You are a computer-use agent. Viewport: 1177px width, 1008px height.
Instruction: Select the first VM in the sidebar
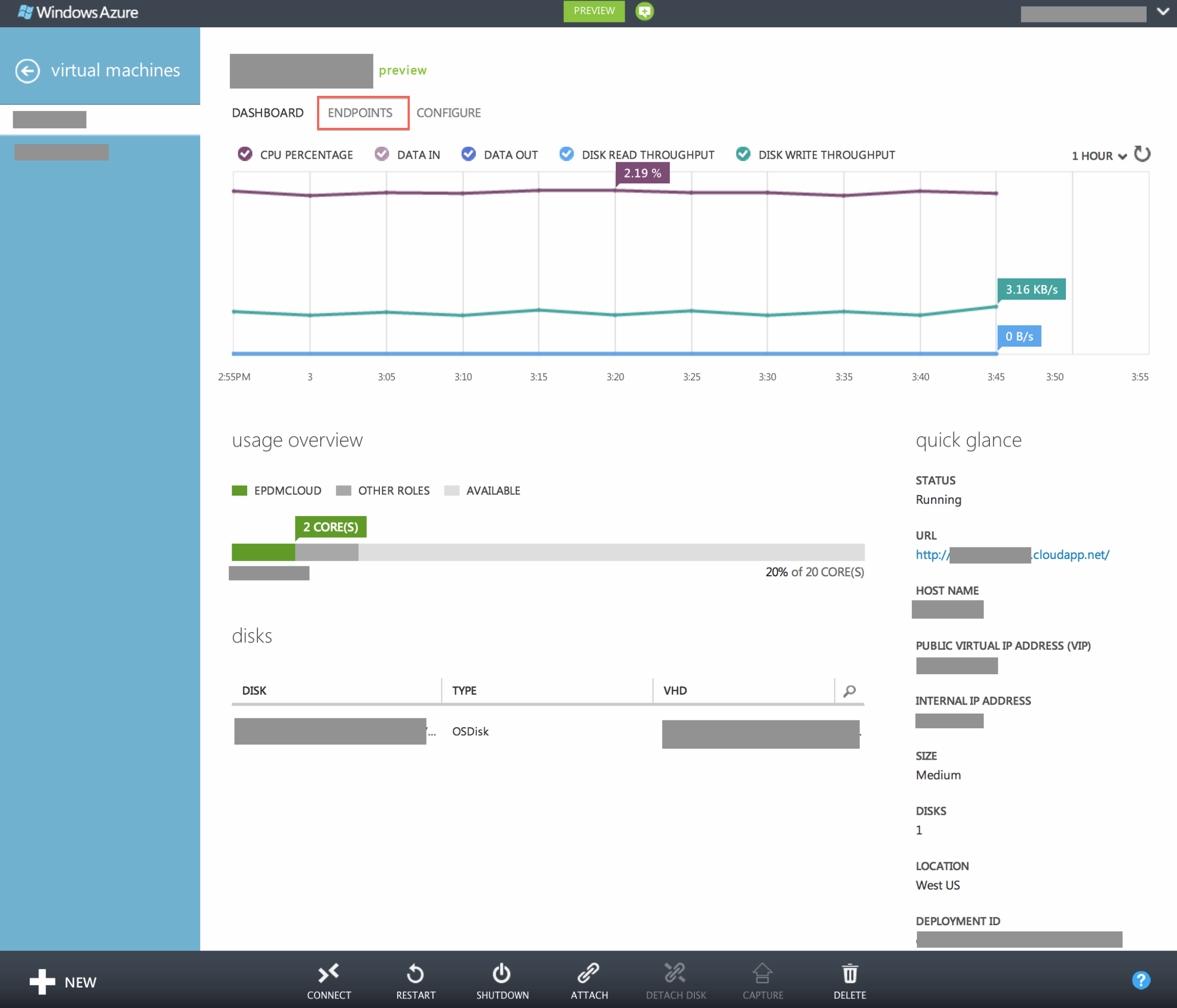tap(100, 120)
